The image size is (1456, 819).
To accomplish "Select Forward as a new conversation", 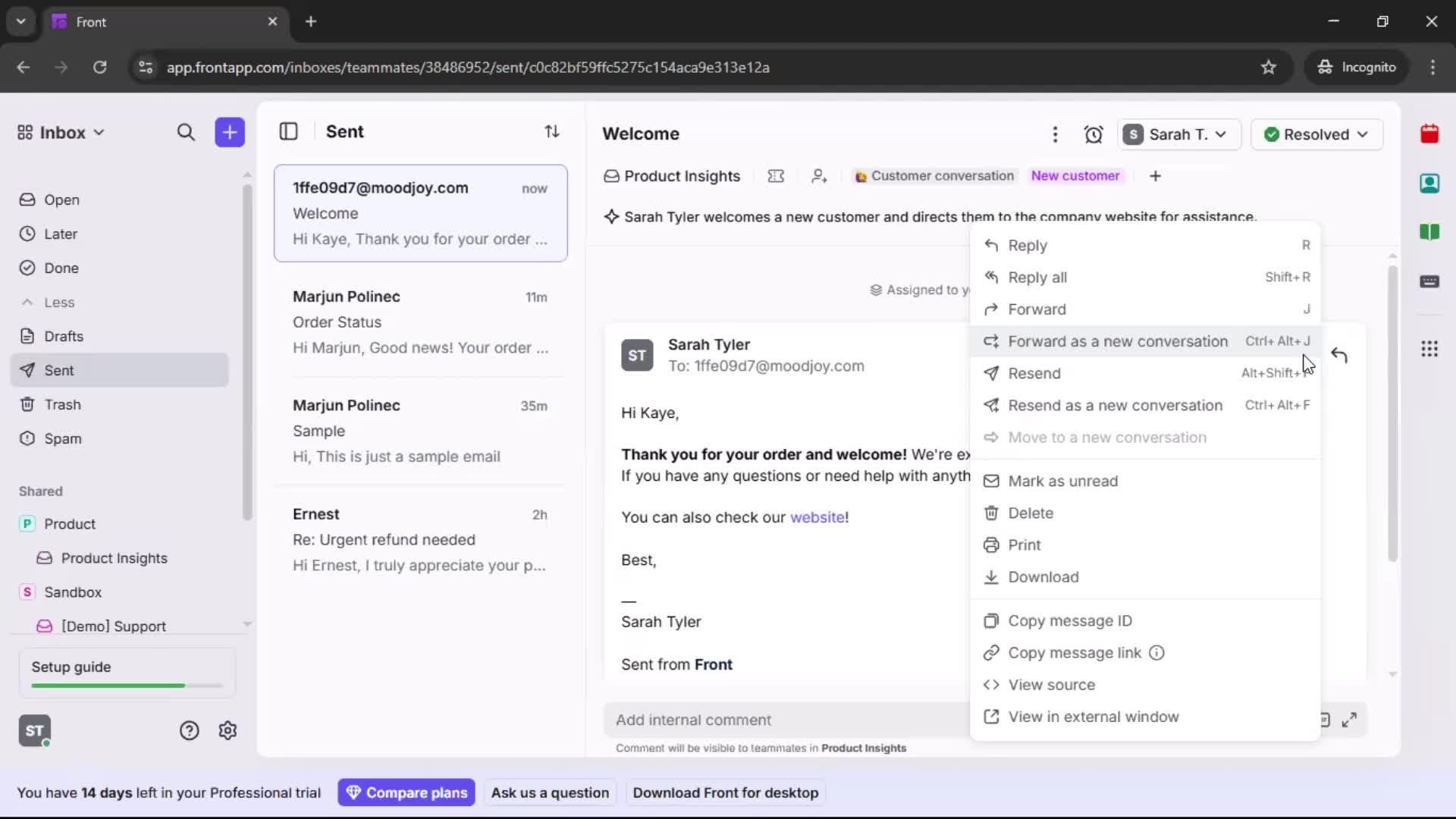I will point(1117,341).
